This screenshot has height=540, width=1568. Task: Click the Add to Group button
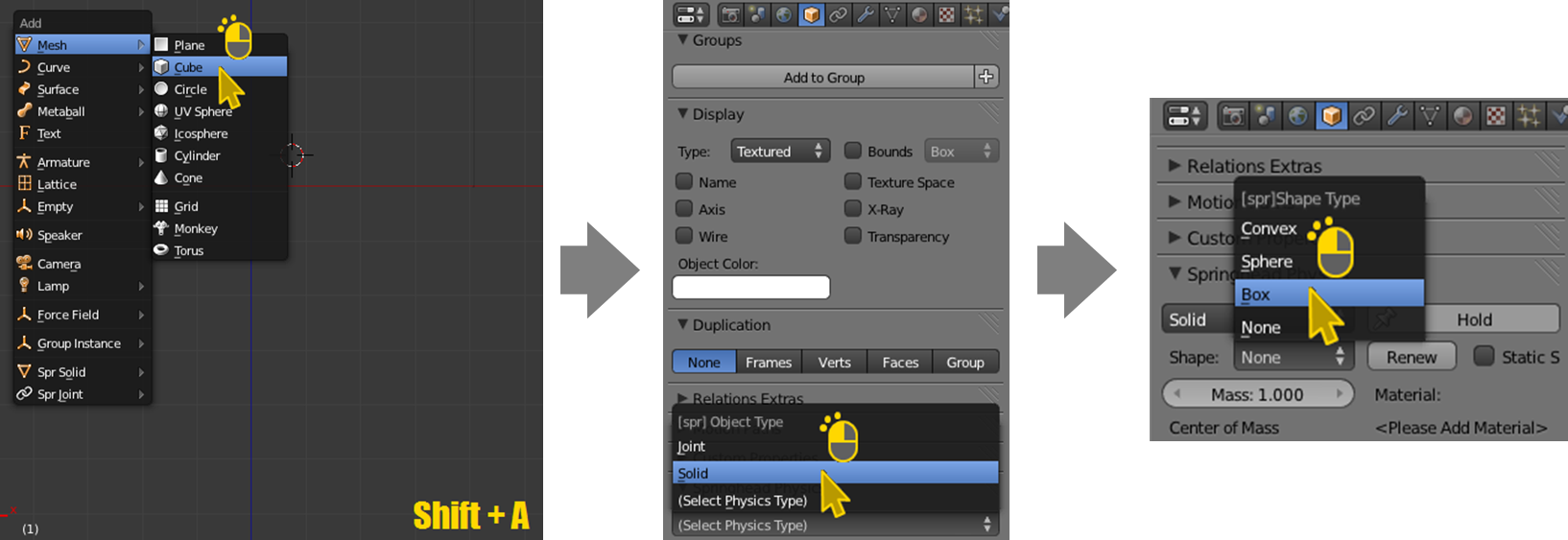pos(822,77)
